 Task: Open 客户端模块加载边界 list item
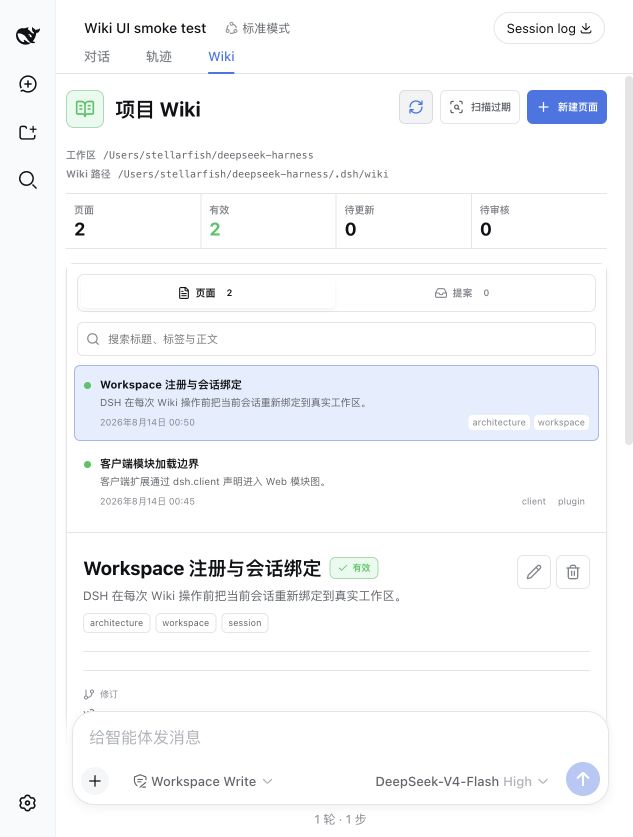click(x=336, y=482)
